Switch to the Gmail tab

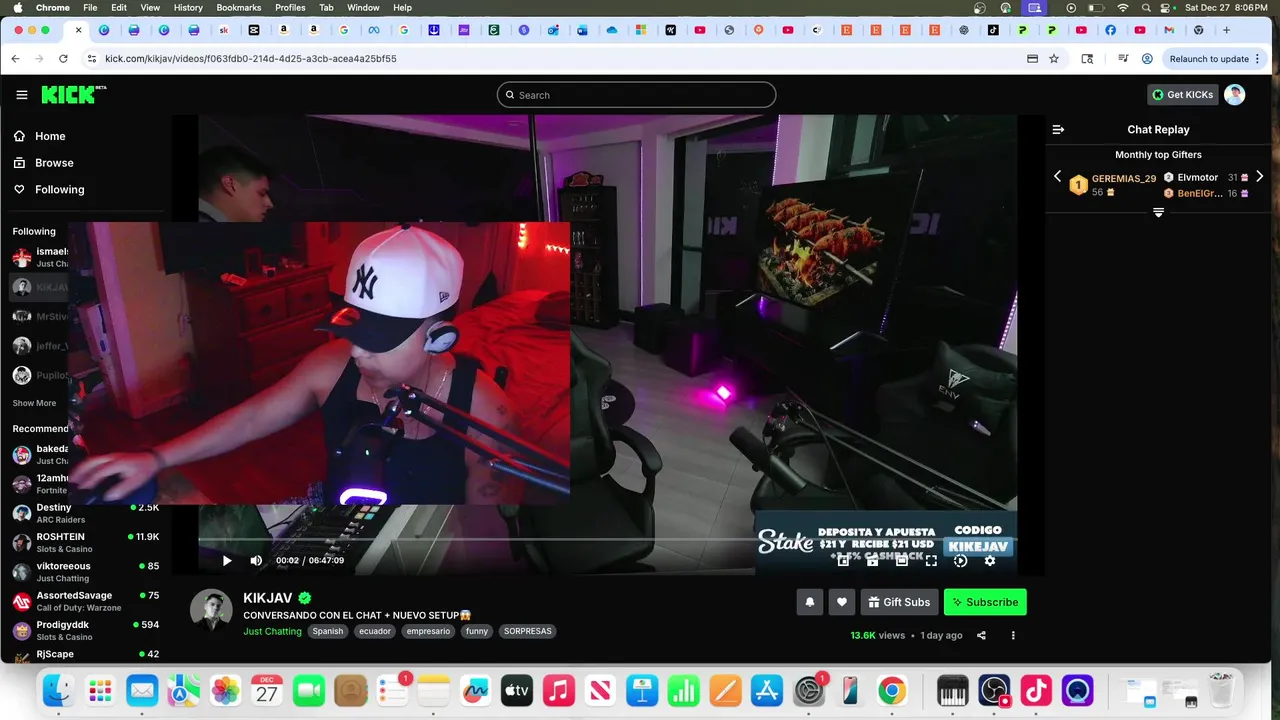(x=1169, y=30)
